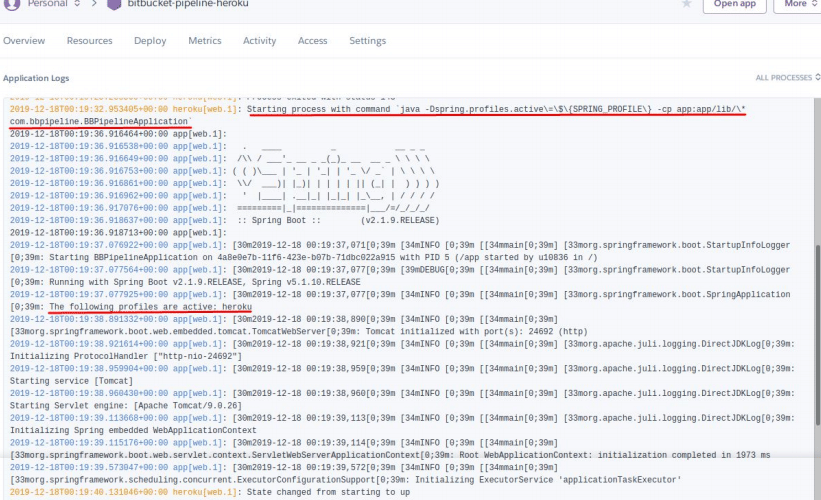Click the purple app hexagon icon

coord(114,4)
